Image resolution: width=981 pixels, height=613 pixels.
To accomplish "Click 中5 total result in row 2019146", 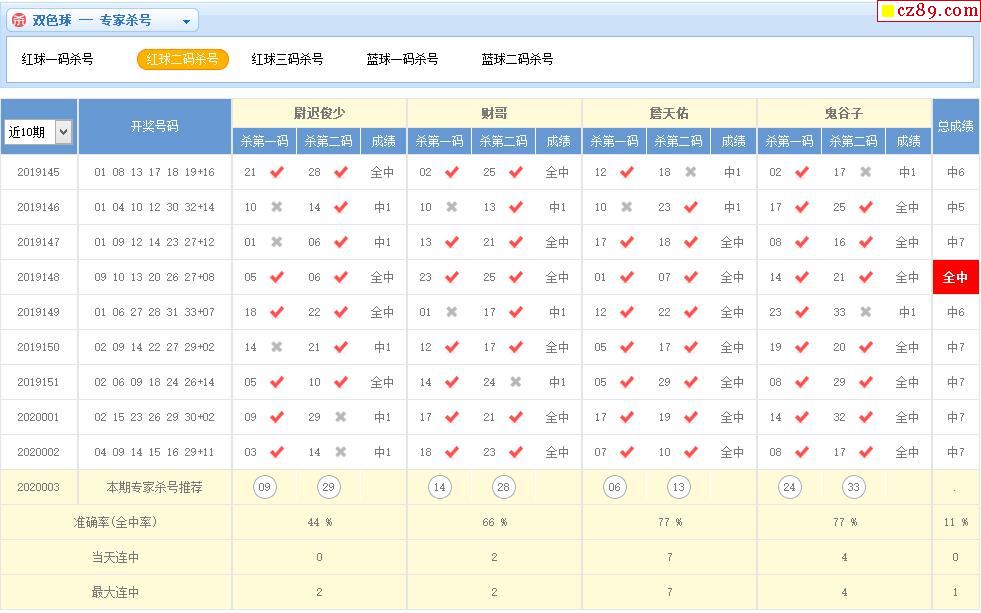I will (955, 207).
